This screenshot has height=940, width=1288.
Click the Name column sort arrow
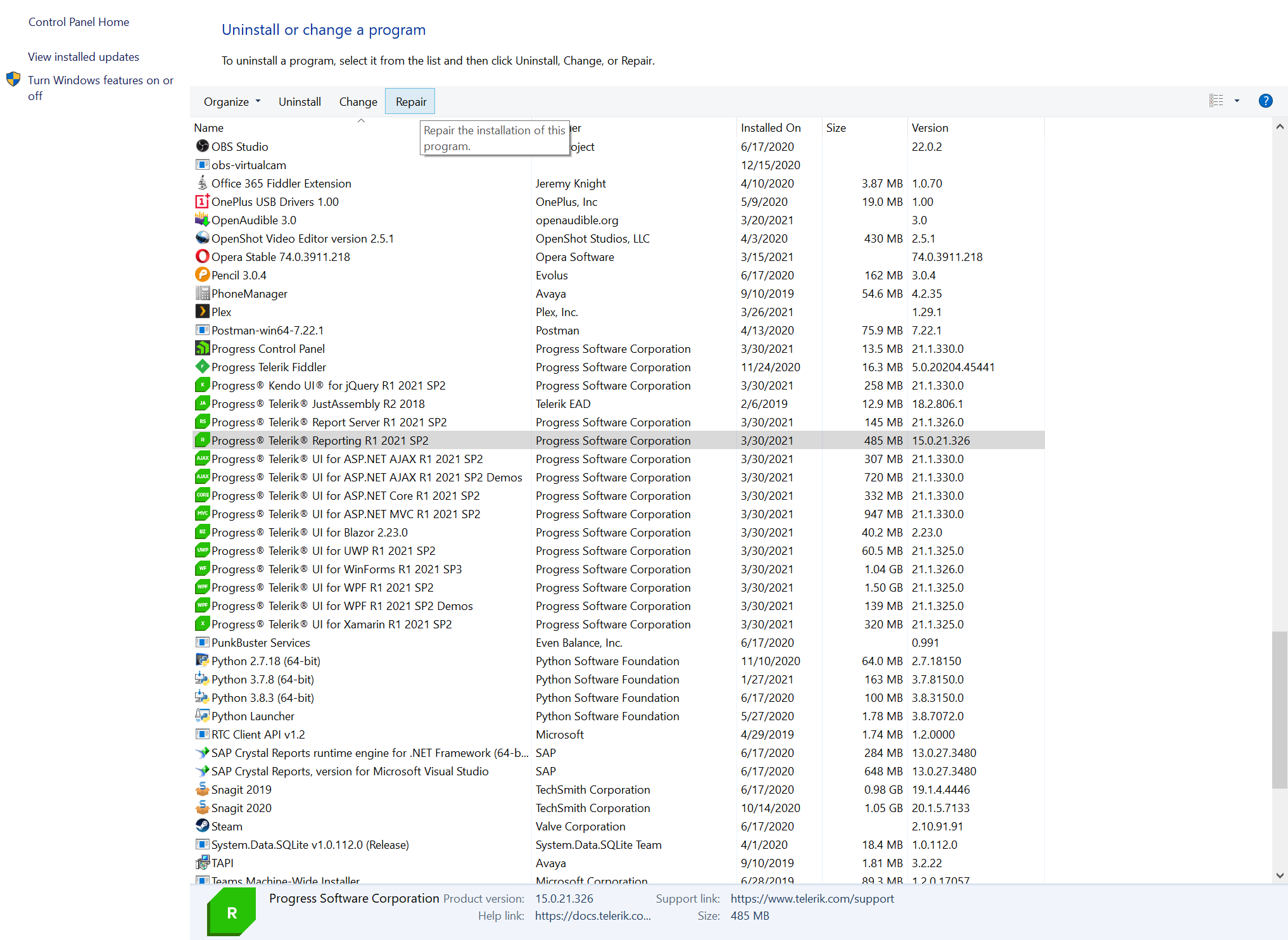tap(361, 120)
